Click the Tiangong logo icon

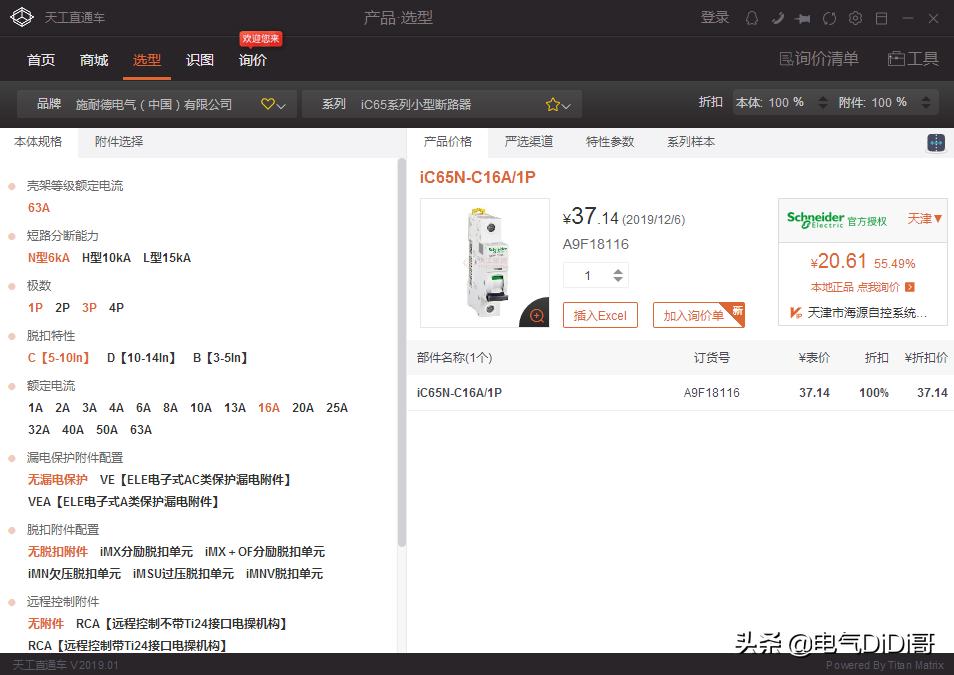pyautogui.click(x=23, y=17)
